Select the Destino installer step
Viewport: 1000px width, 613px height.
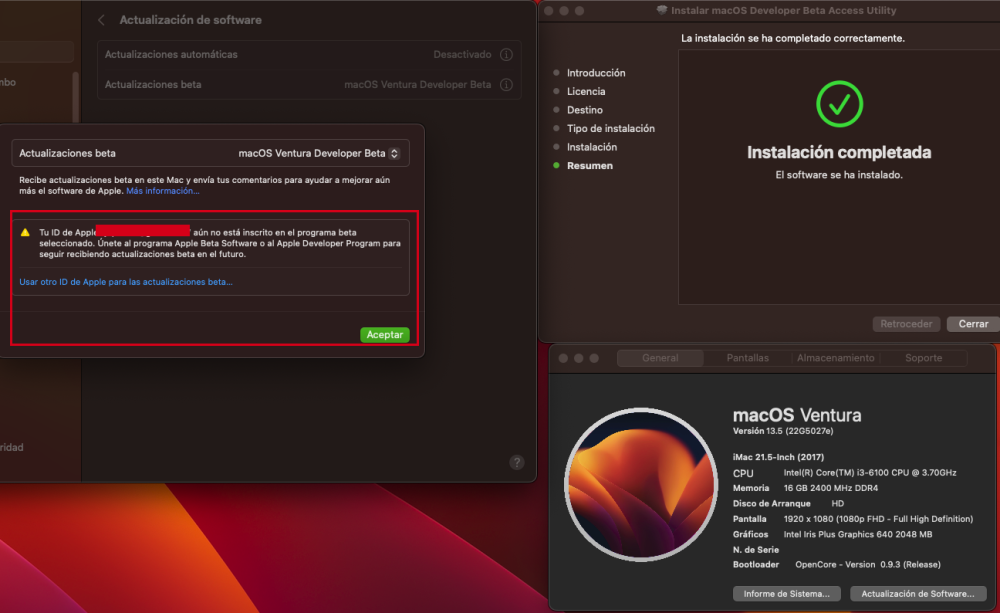point(584,110)
